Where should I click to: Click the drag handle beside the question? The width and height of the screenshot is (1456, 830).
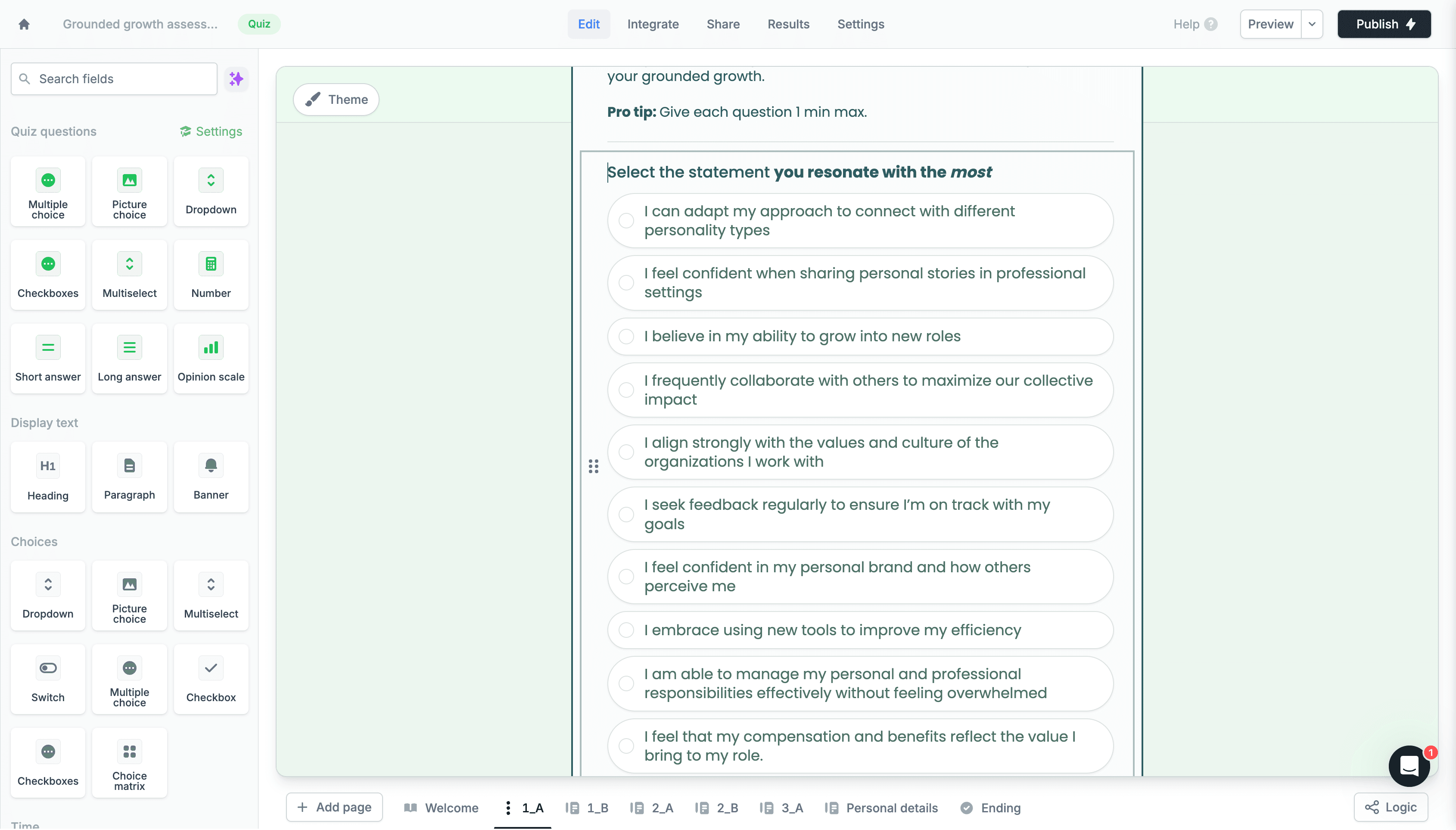click(594, 467)
